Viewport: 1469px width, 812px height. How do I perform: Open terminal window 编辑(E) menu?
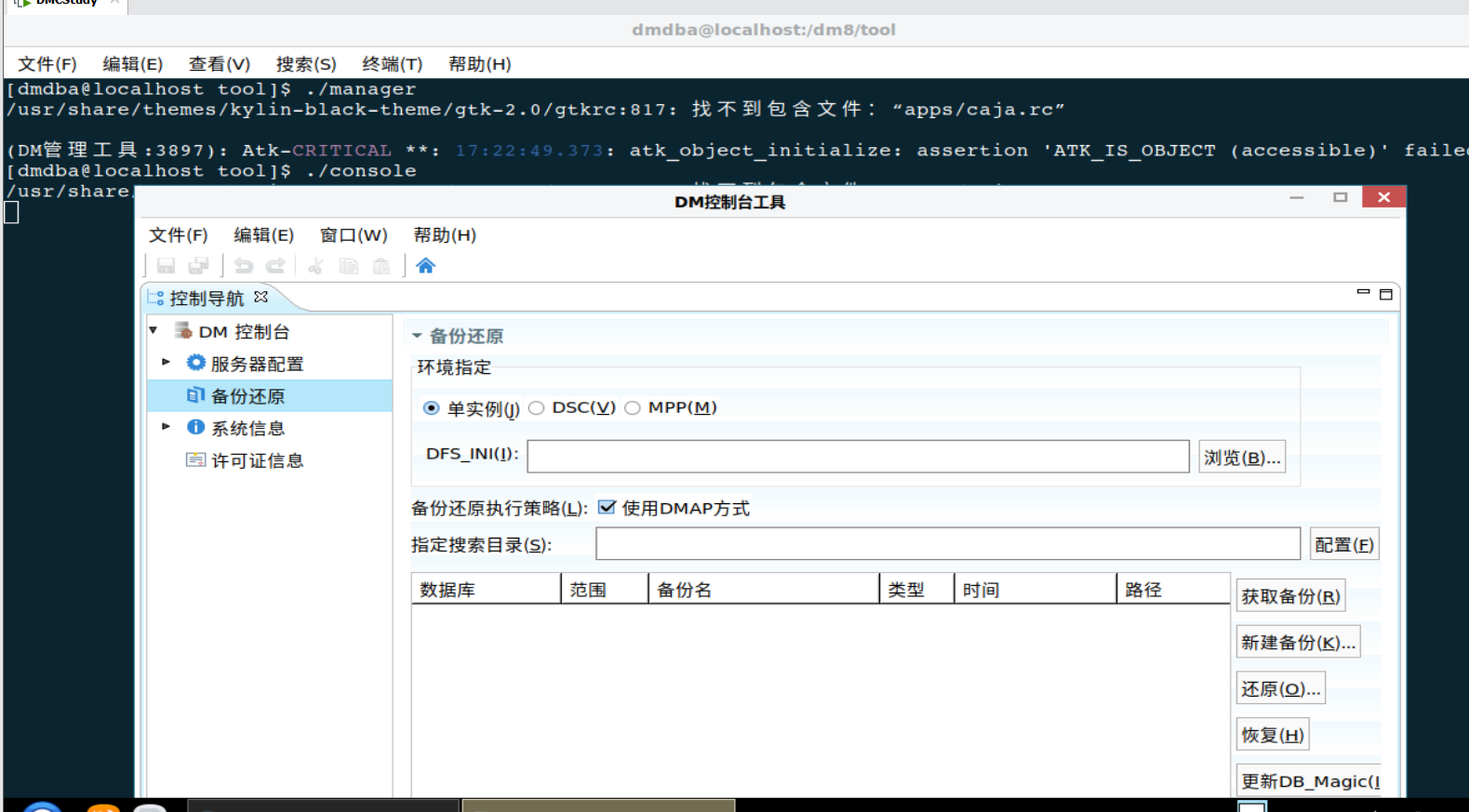[133, 64]
